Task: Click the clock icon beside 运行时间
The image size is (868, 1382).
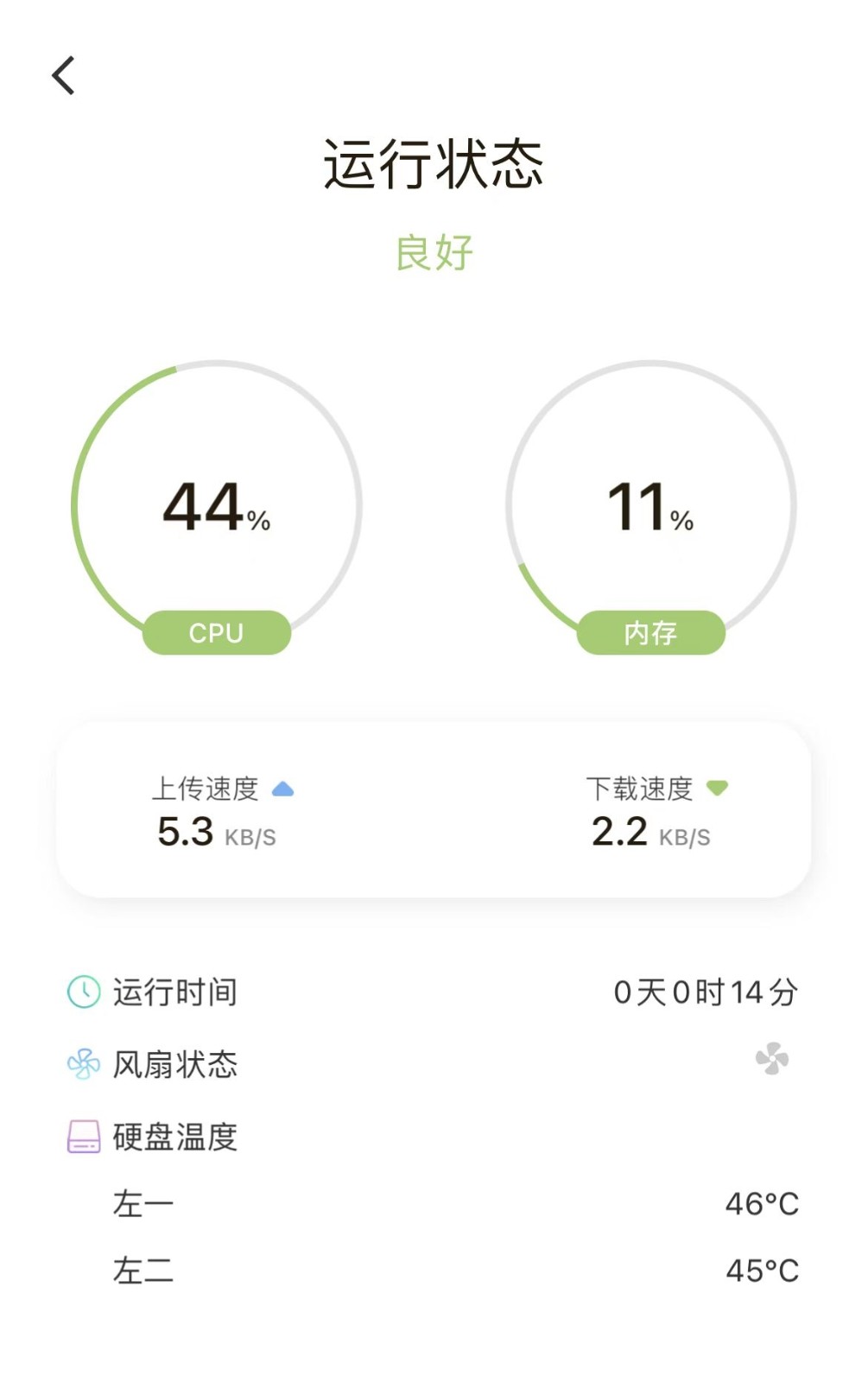Action: (x=84, y=992)
